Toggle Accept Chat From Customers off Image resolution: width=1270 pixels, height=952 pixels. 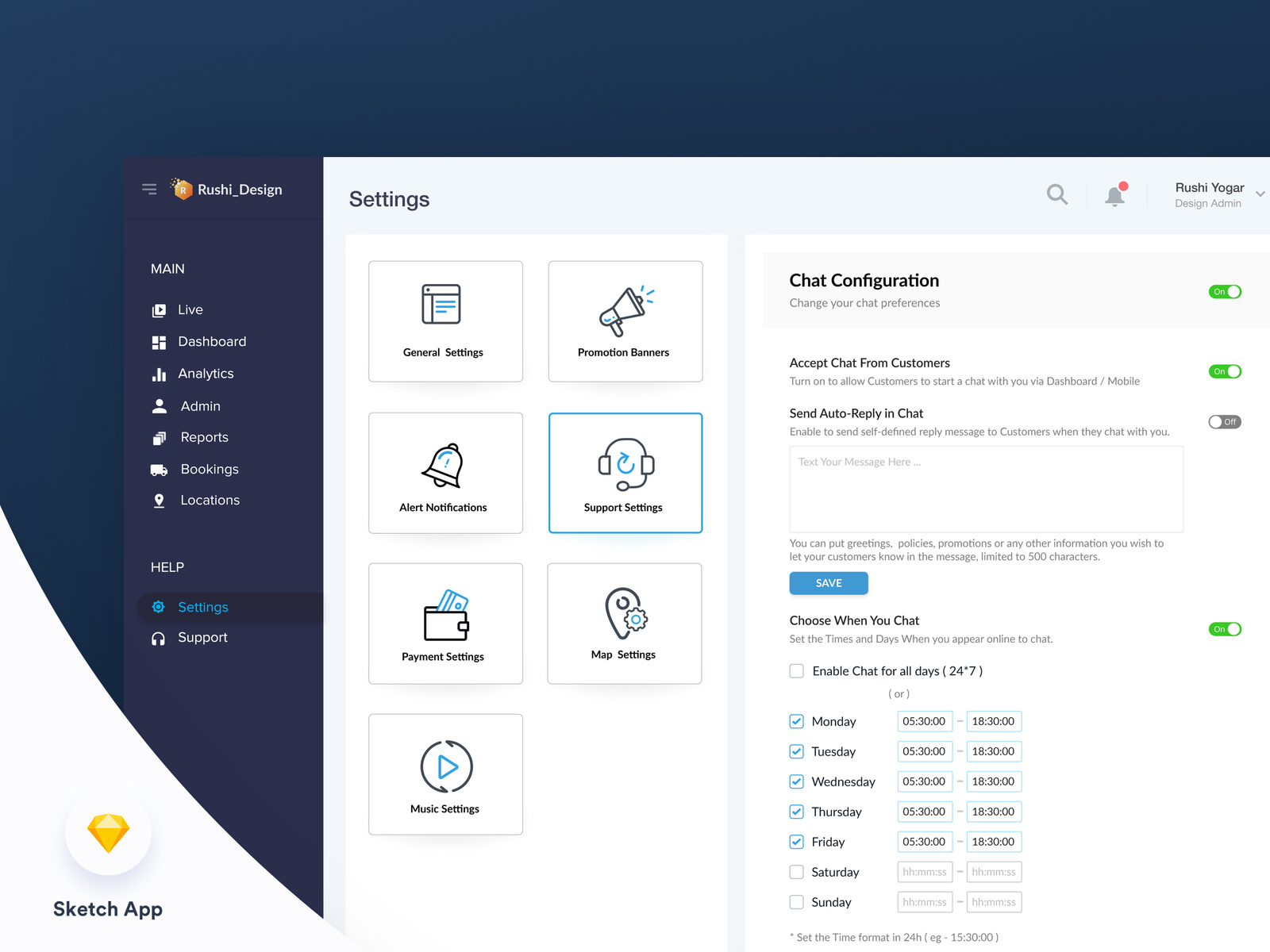(1224, 371)
